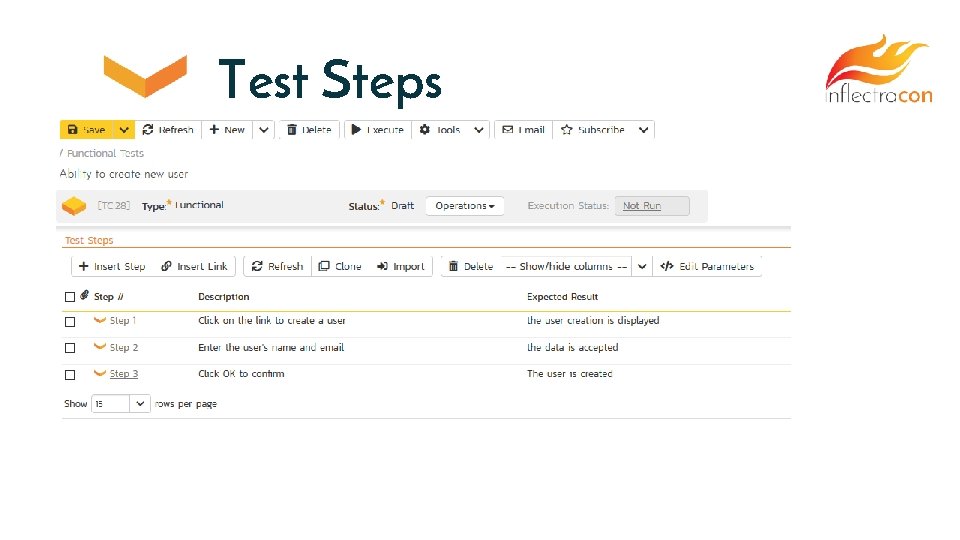
Task: Open the Step 3 link
Action: (124, 374)
